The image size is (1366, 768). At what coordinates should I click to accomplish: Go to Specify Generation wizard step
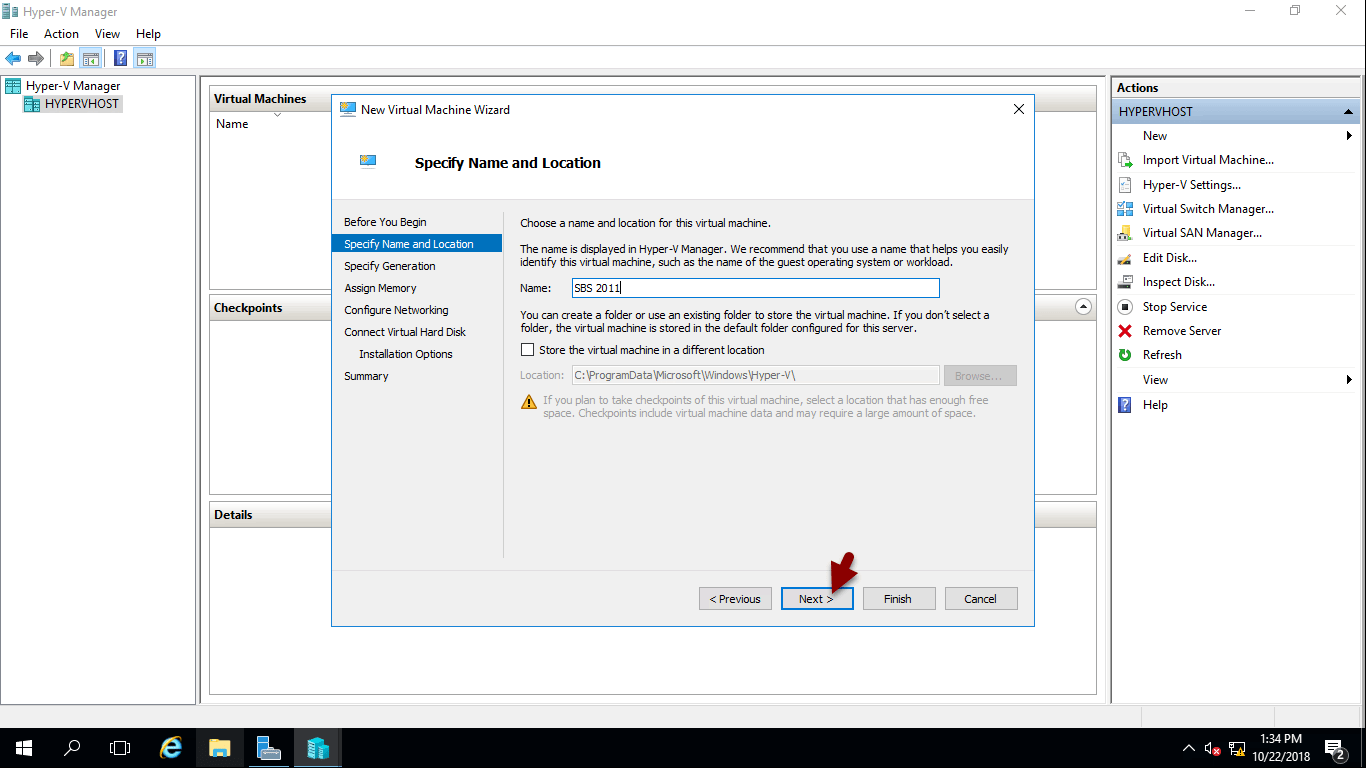click(x=390, y=266)
